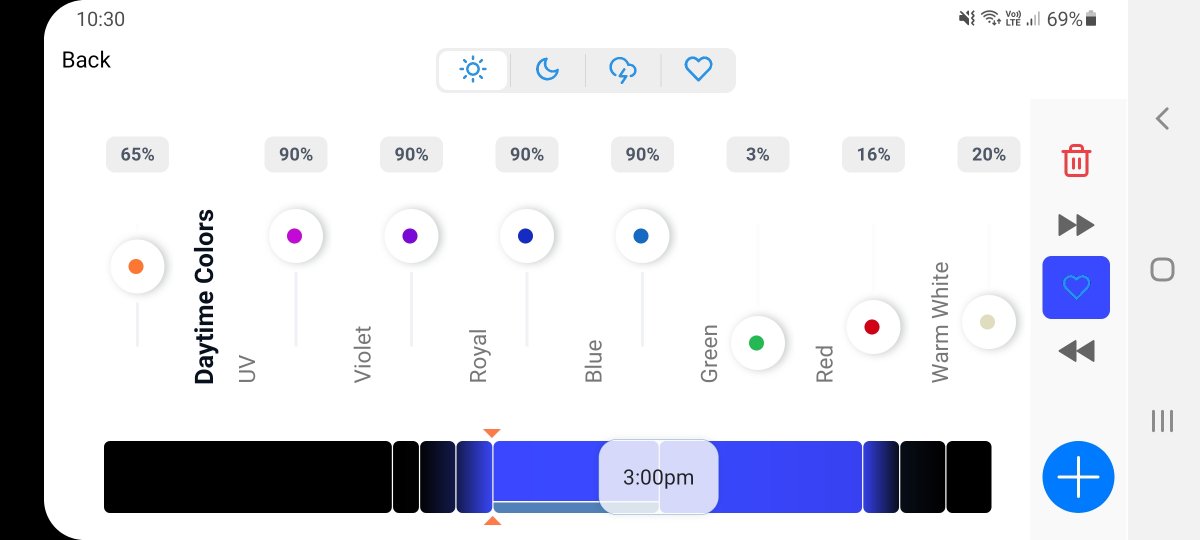Open the storm cloud lightning tab
1200x540 pixels.
pos(623,70)
